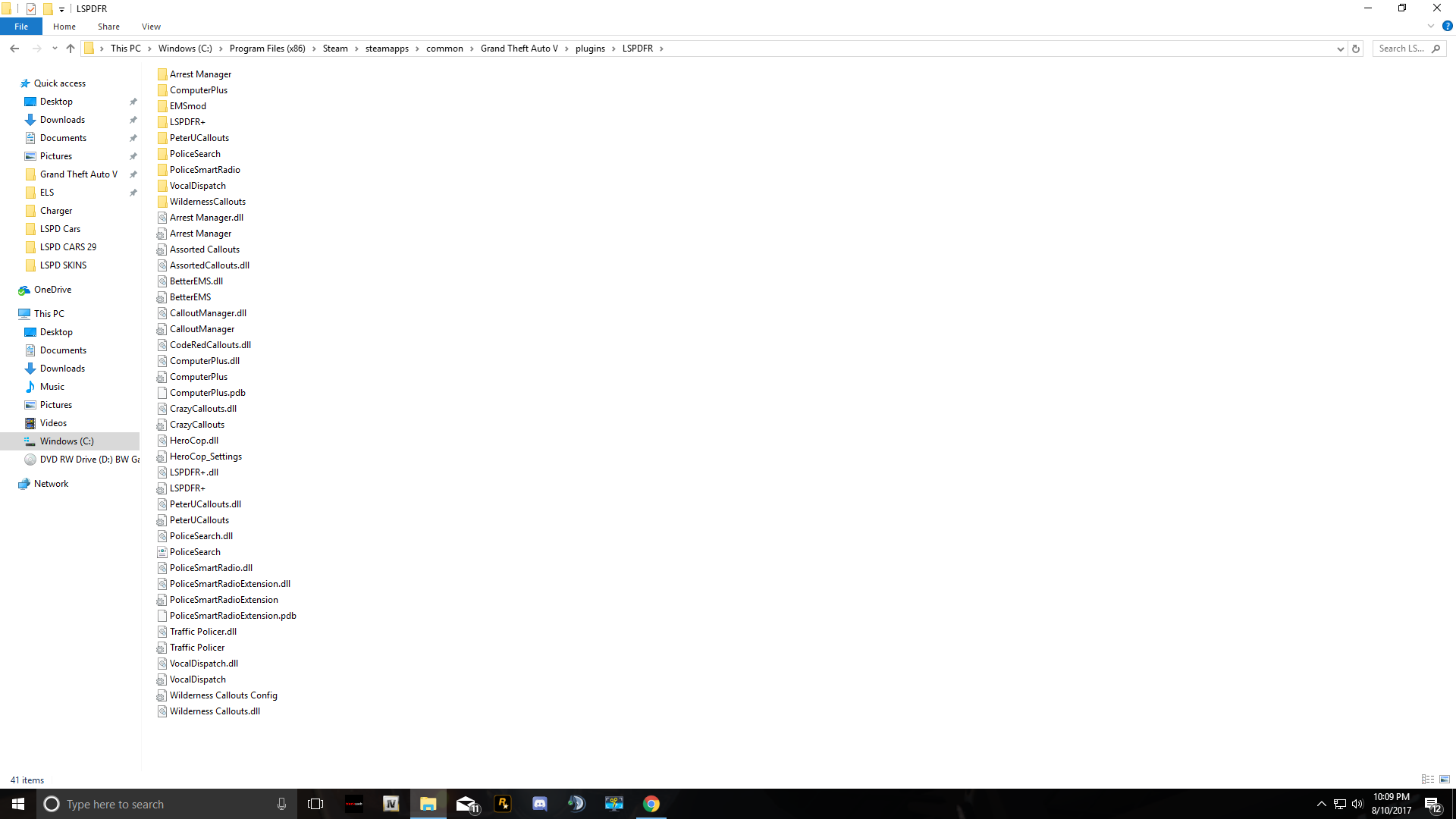Select Windows (C:) in navigation pane

67,441
